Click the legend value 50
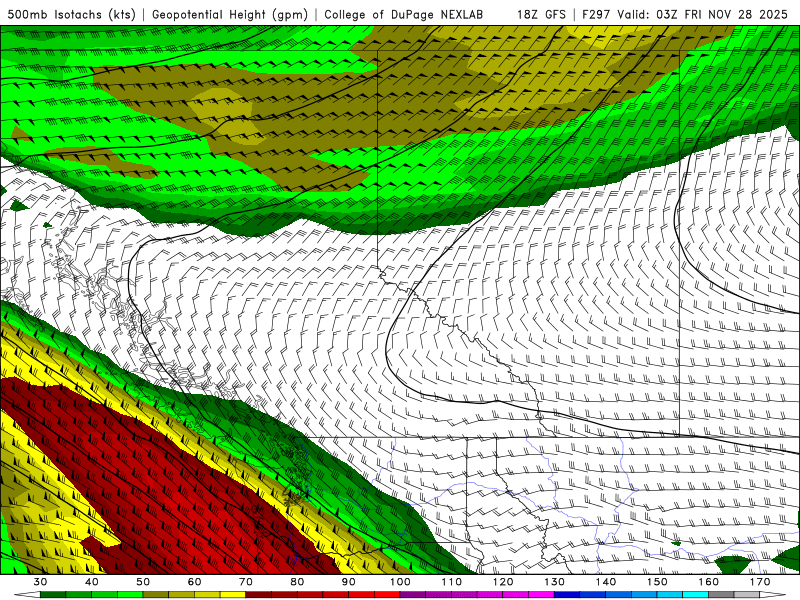Viewport: 800px width, 600px height. [x=143, y=582]
